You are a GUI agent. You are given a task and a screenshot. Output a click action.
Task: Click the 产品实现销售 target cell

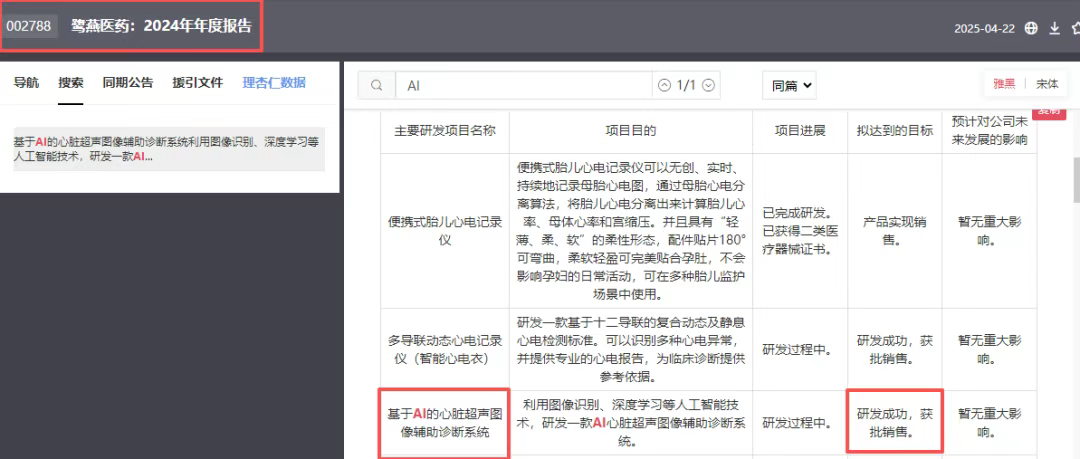(x=894, y=231)
